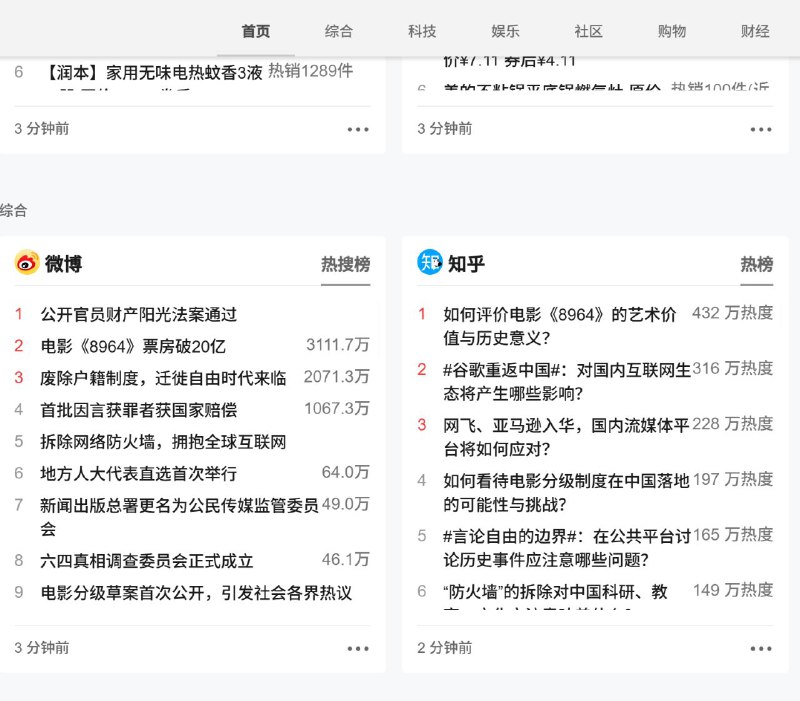Select the 社区 tab

coord(588,31)
